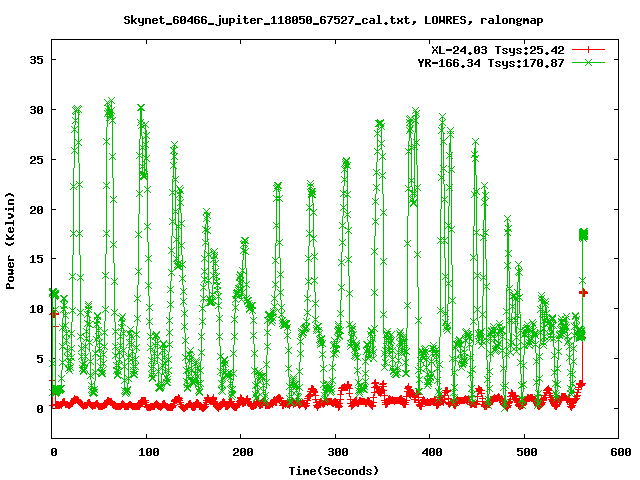Screen dimensions: 640x480
Task: Click the x-axis tick label 100
Action: [148, 452]
